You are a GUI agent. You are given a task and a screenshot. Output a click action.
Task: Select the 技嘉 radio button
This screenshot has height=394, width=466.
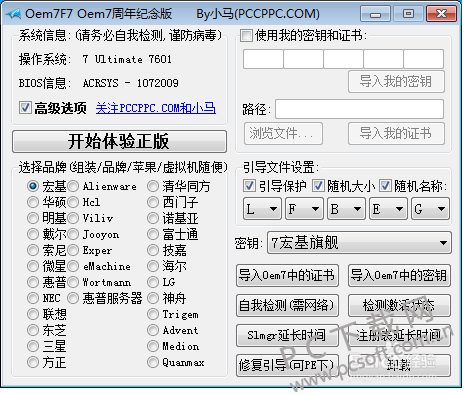[x=153, y=250]
